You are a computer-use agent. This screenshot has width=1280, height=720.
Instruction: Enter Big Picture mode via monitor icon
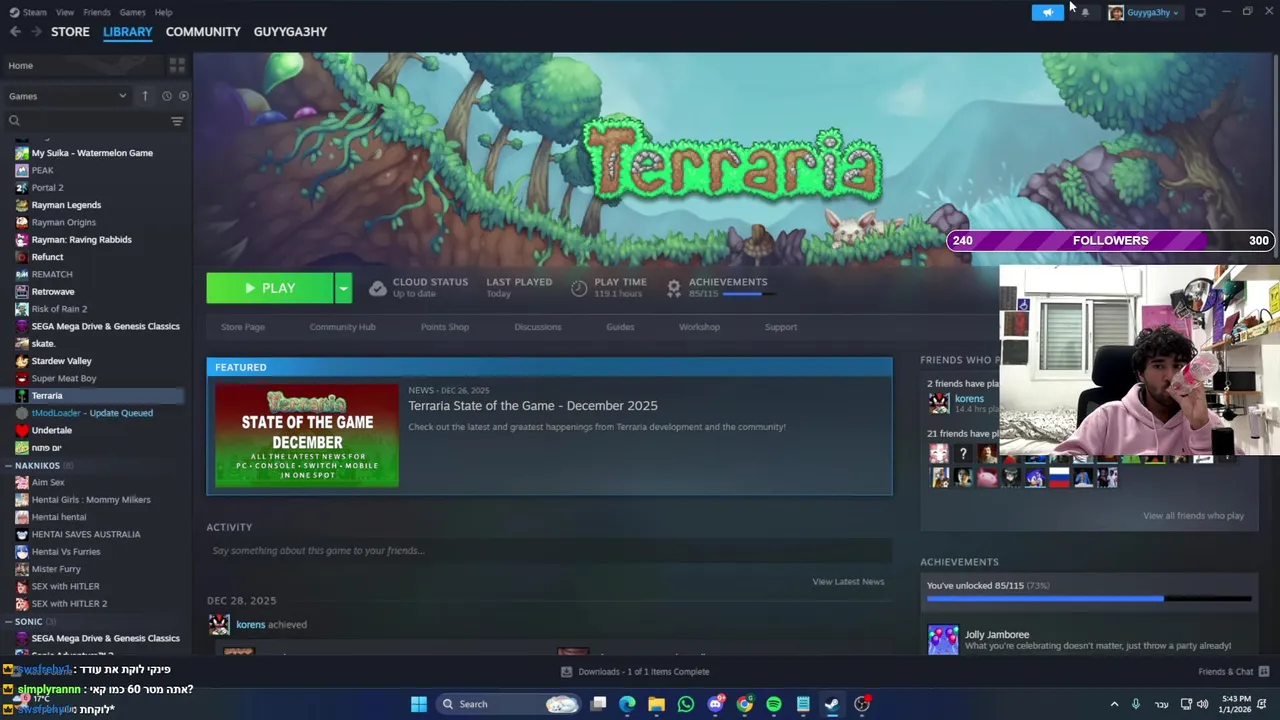(1200, 12)
